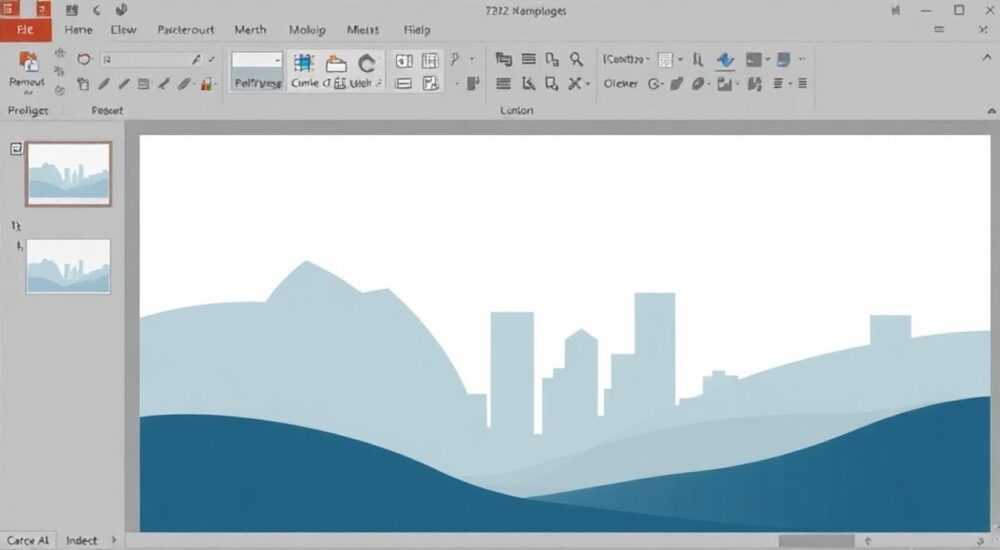1000x550 pixels.
Task: Click the X icon below the magnifier
Action: pyautogui.click(x=575, y=84)
